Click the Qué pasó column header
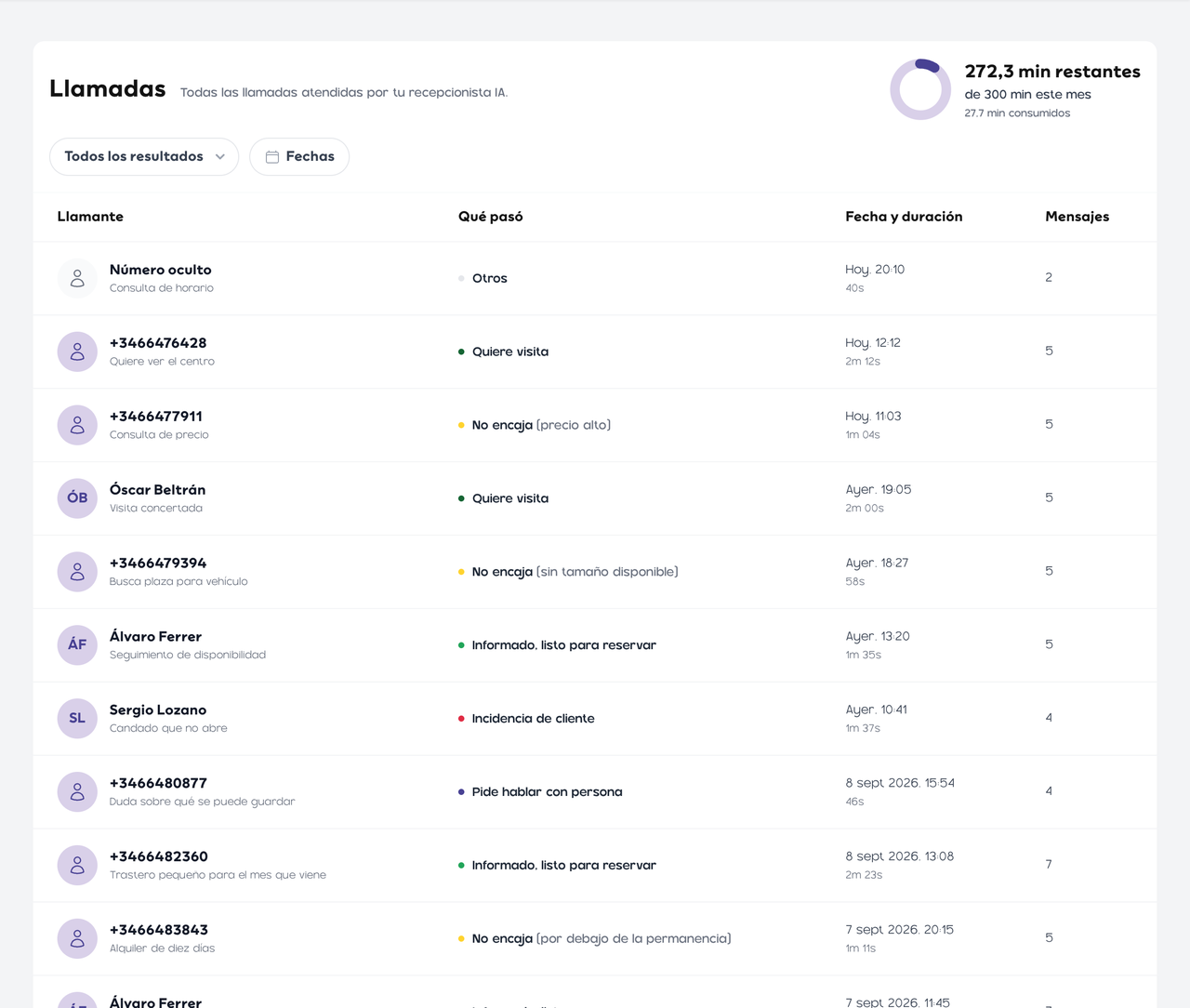This screenshot has width=1190, height=1008. point(491,217)
